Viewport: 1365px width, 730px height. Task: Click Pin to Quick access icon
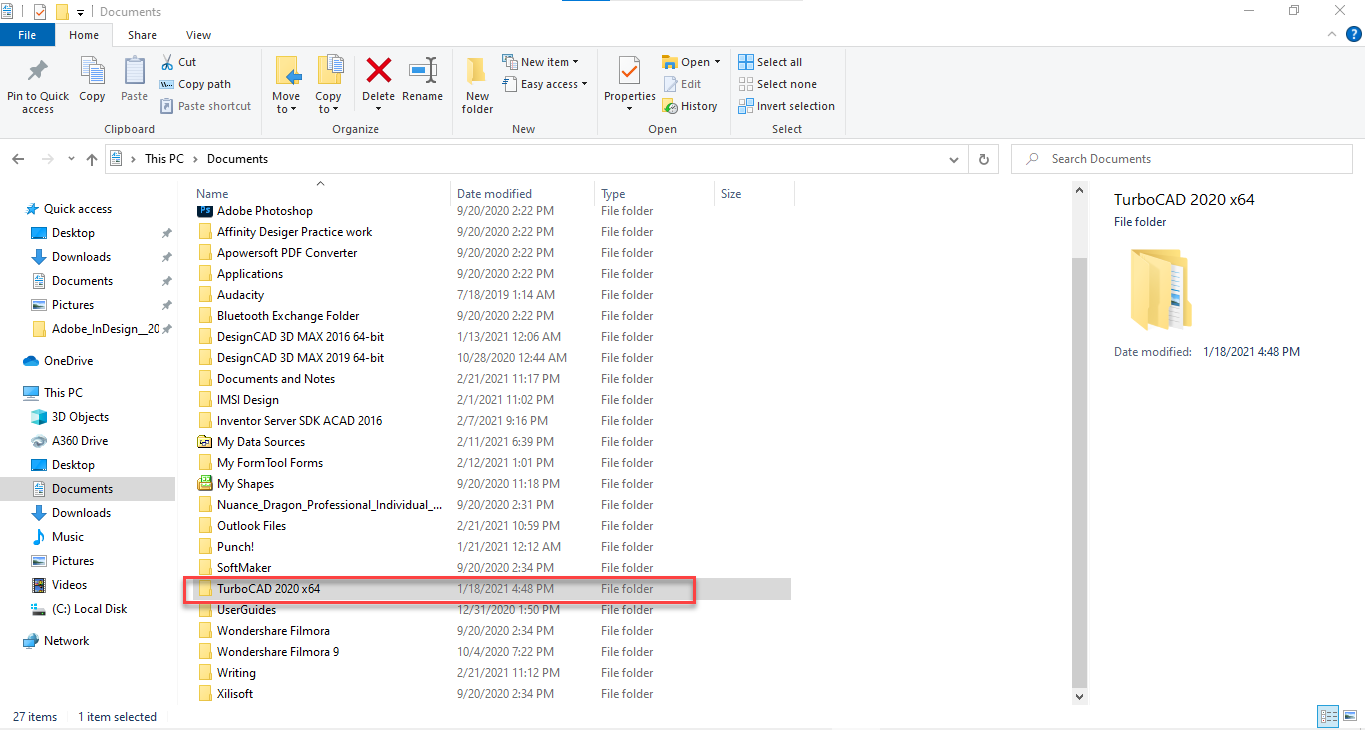tap(38, 71)
